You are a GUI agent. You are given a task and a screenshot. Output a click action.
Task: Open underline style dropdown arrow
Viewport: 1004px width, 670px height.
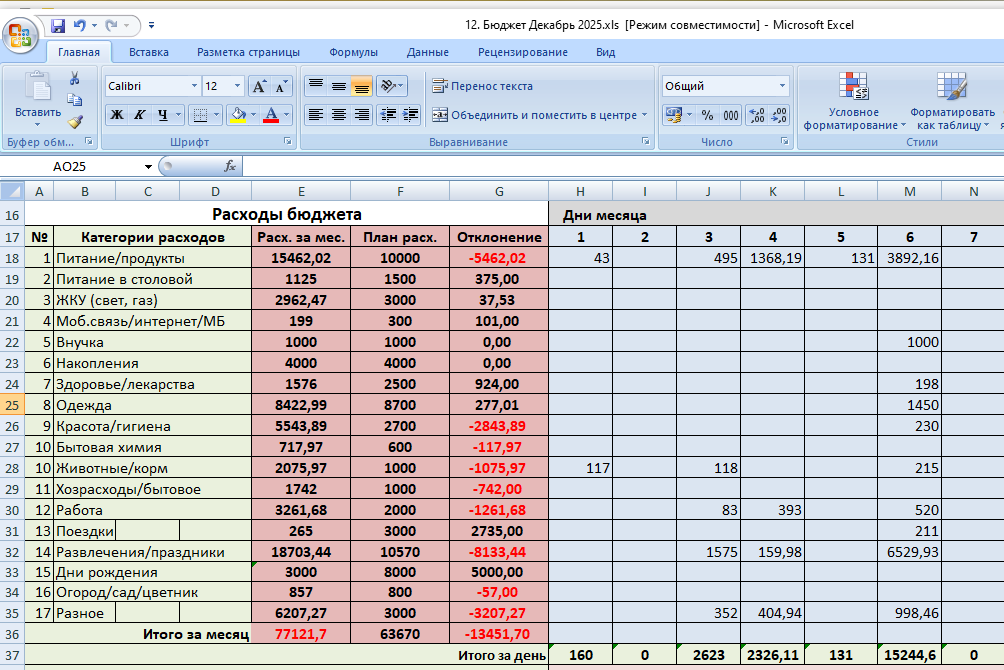tap(179, 115)
